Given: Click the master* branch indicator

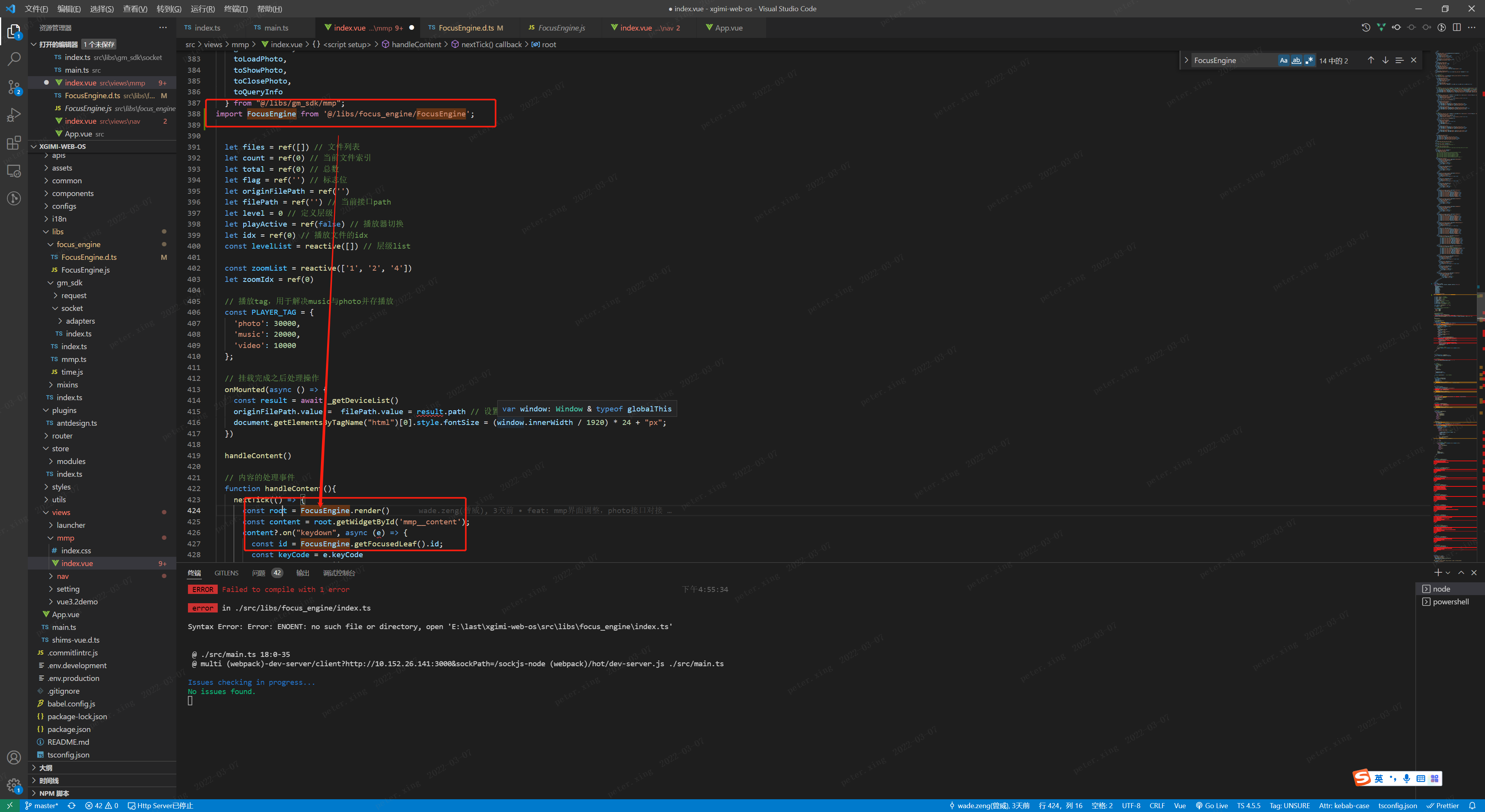Looking at the screenshot, I should [x=41, y=806].
